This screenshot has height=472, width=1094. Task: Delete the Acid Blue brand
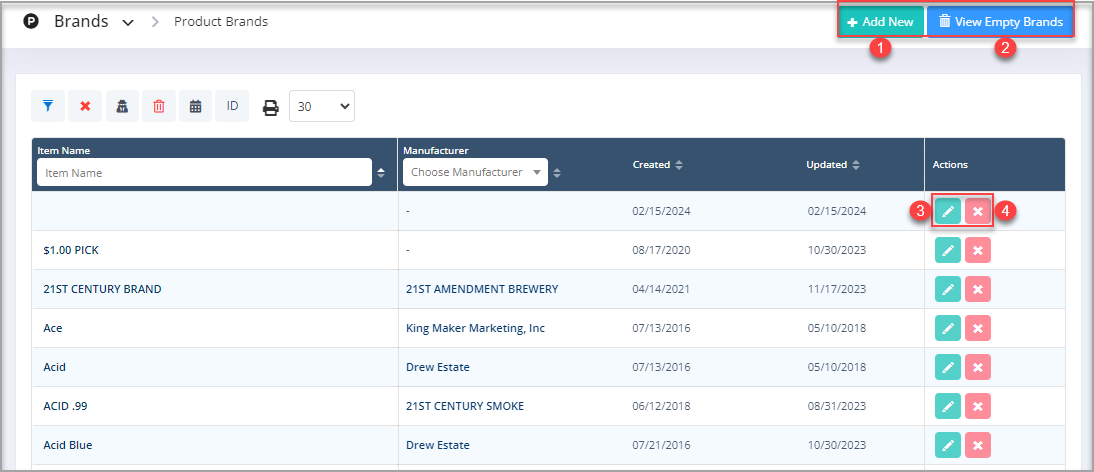[978, 446]
